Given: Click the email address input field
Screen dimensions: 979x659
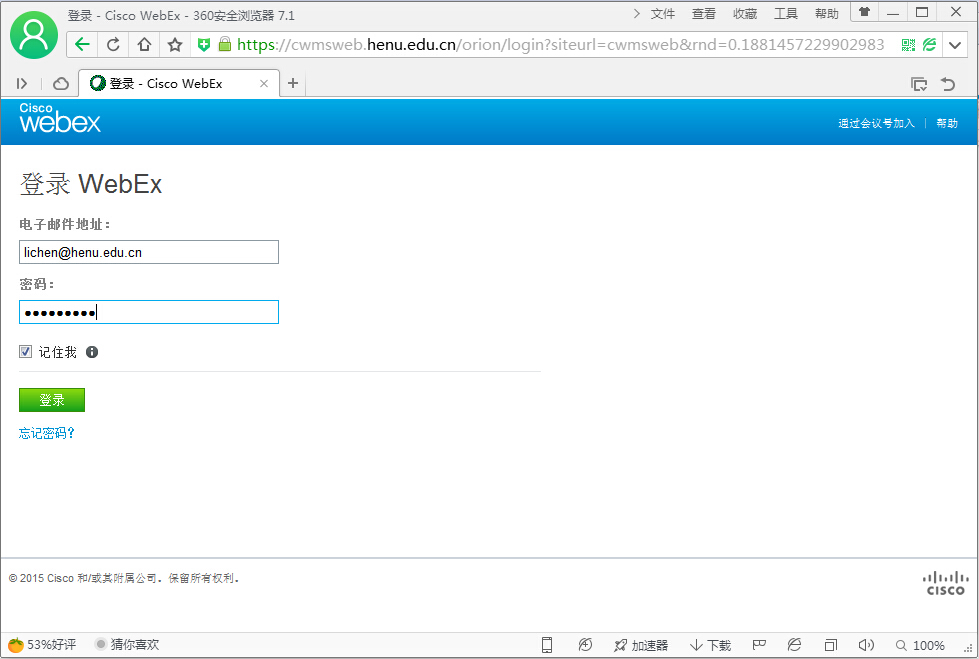Looking at the screenshot, I should pos(149,252).
